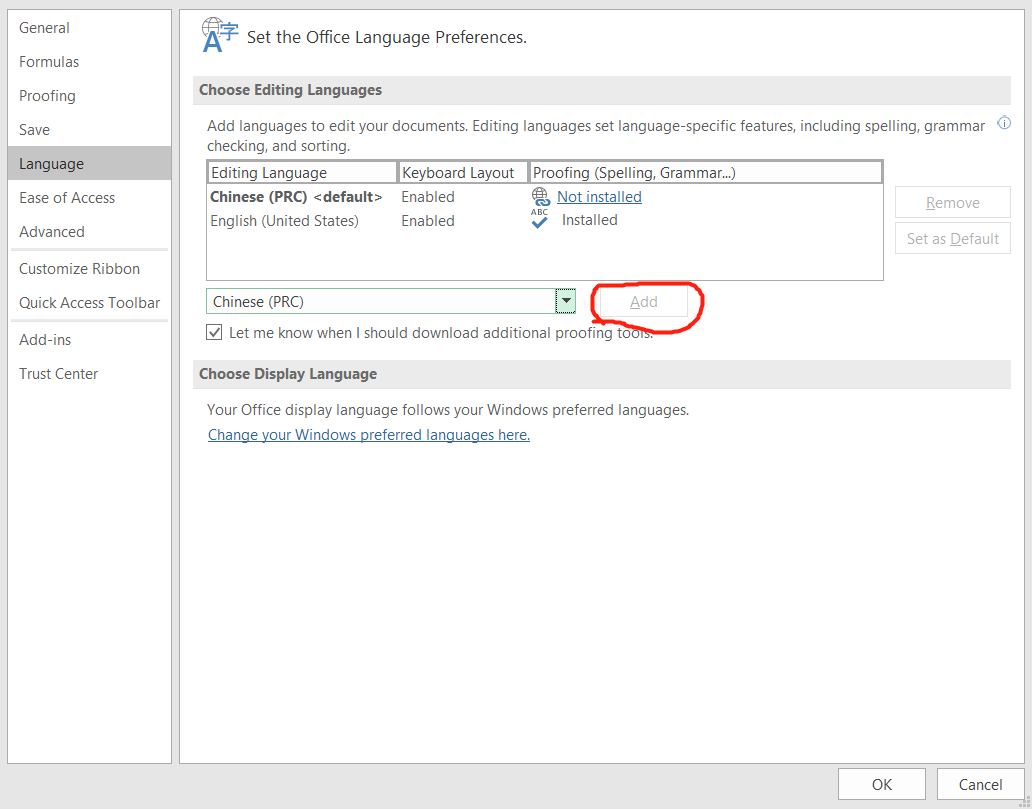Select the Chinese (PRC) default language row
The width and height of the screenshot is (1032, 809).
click(x=544, y=197)
